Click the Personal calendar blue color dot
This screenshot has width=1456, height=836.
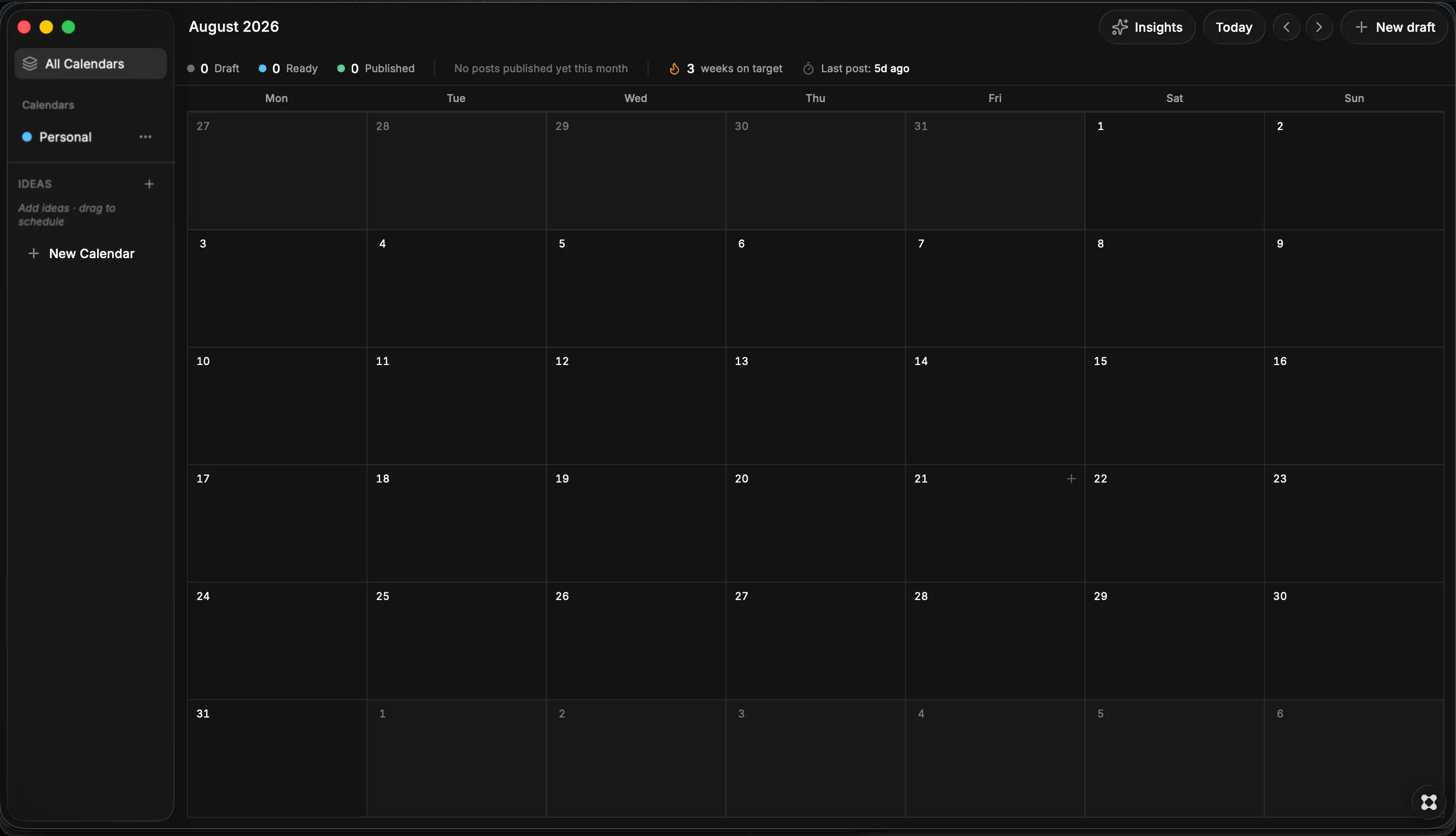coord(26,137)
